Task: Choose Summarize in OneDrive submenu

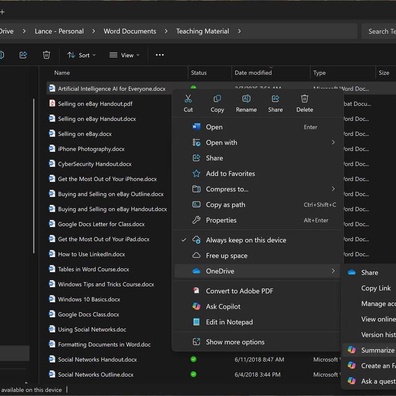Action: pyautogui.click(x=369, y=350)
